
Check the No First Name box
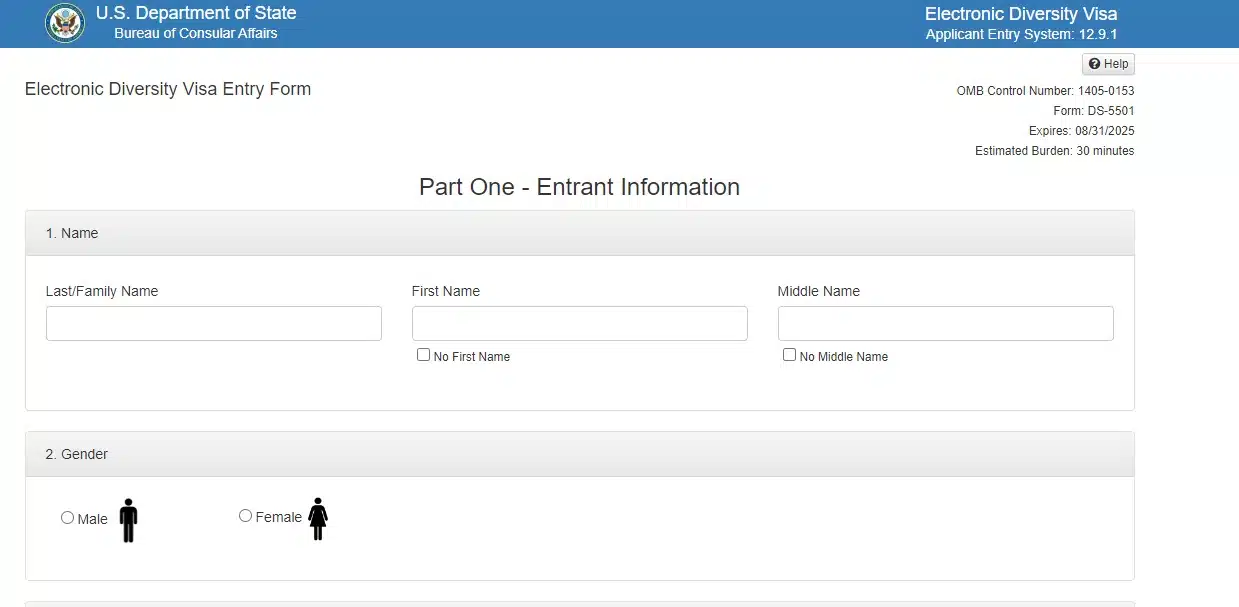pyautogui.click(x=424, y=355)
